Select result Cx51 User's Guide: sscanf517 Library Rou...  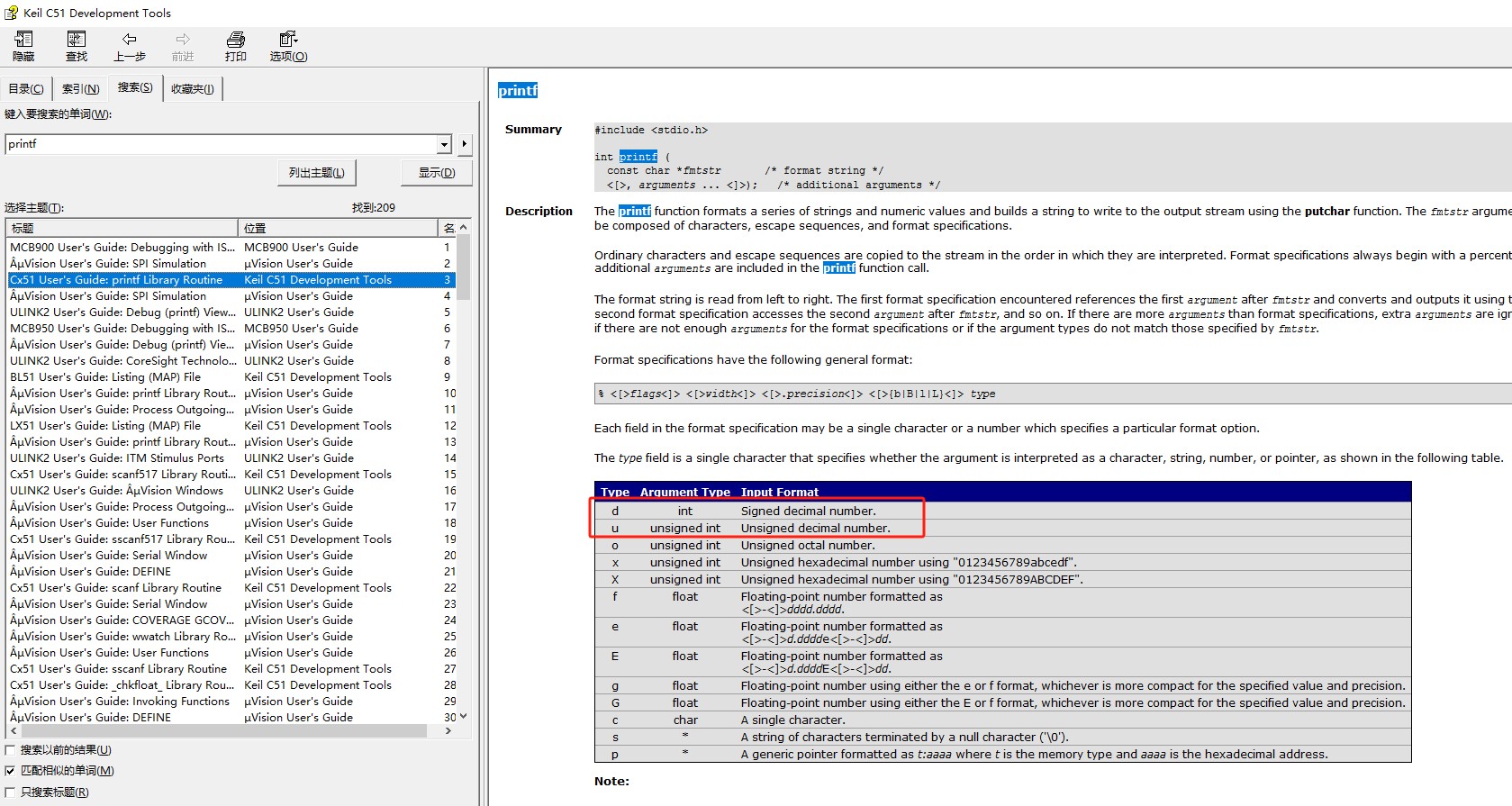coord(231,539)
